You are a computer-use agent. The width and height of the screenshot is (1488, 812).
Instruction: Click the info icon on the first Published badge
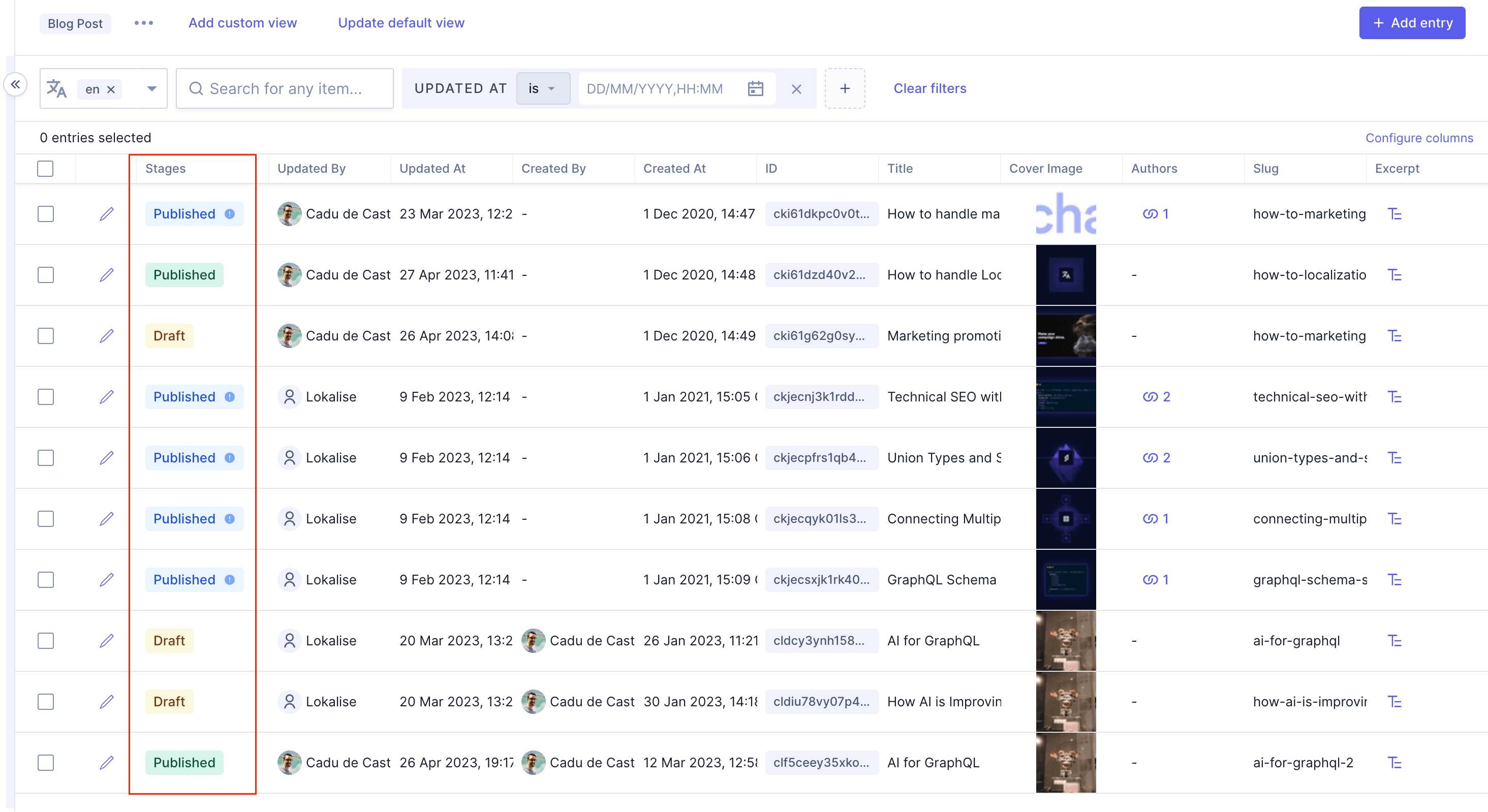pos(229,214)
